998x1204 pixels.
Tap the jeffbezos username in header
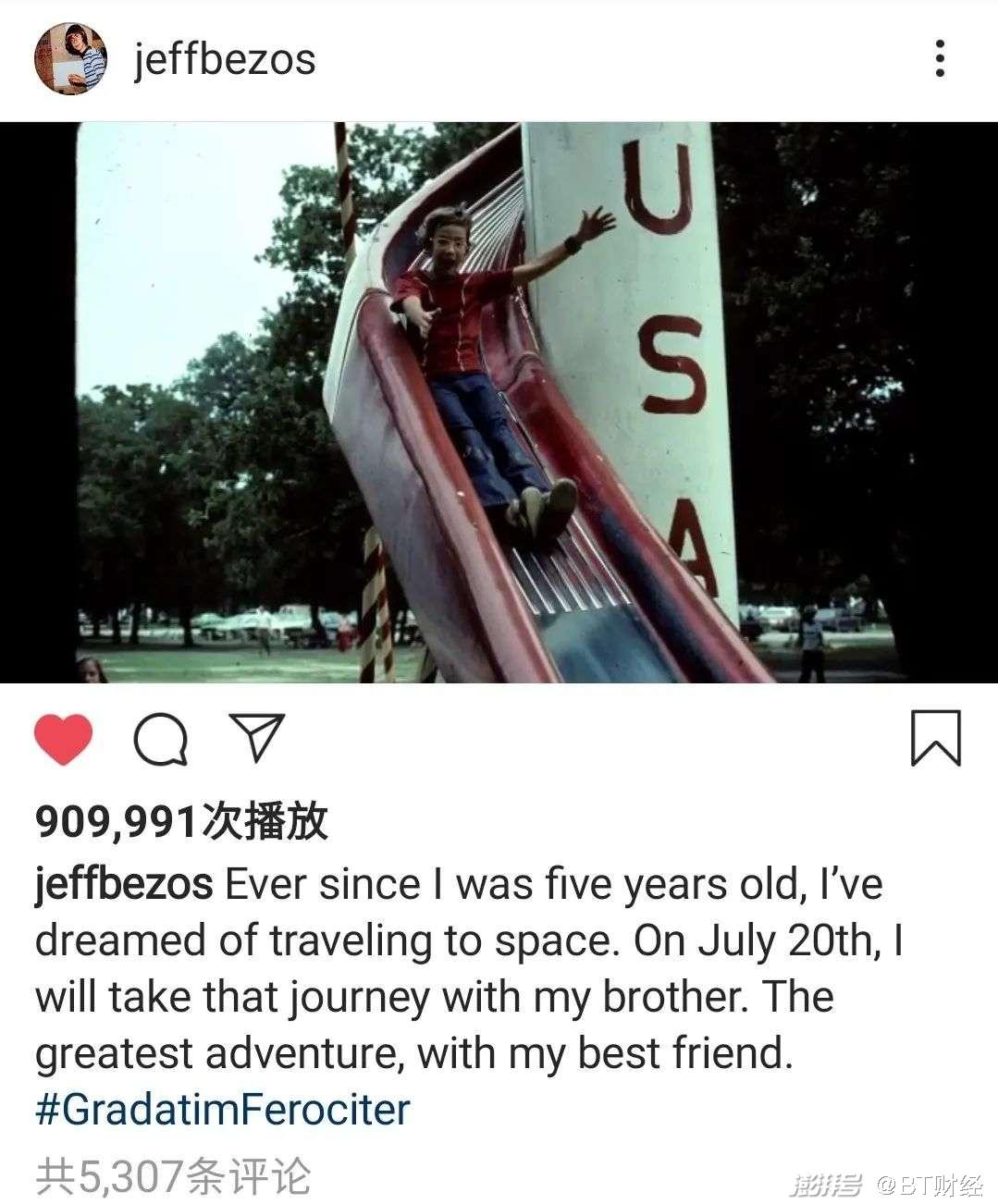[225, 59]
